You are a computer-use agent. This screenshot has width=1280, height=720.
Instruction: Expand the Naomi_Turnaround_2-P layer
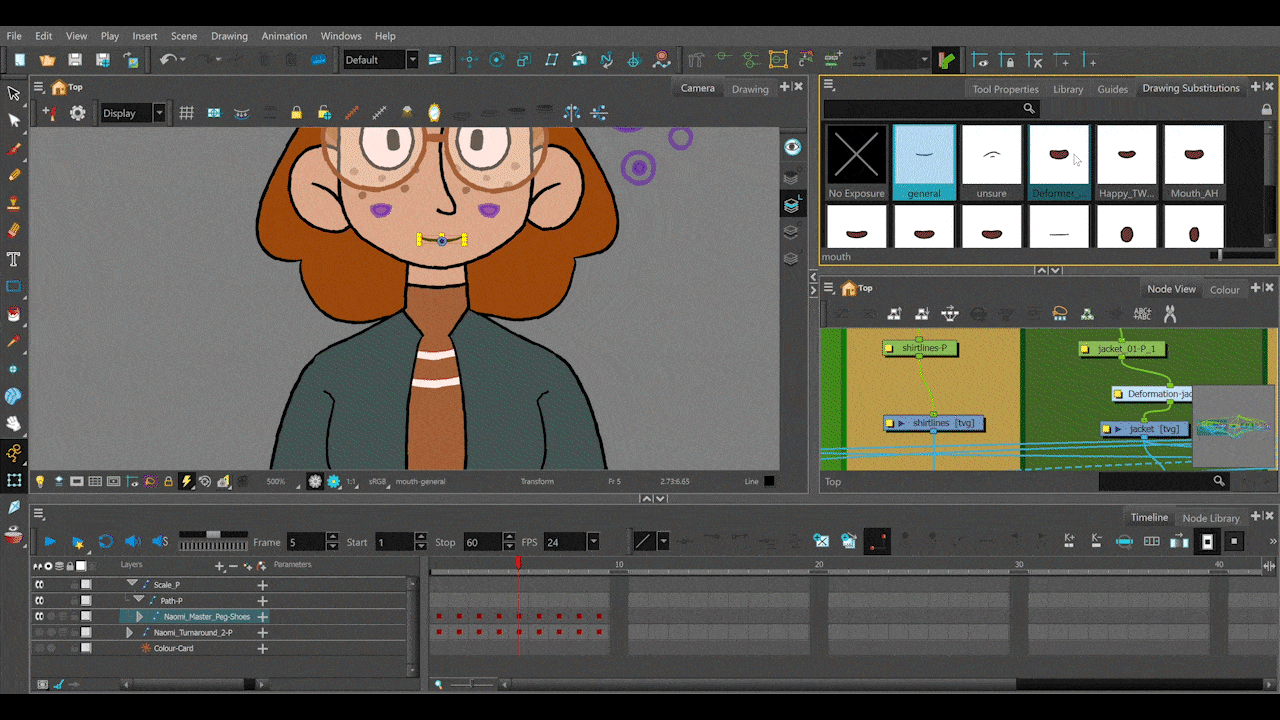point(129,633)
